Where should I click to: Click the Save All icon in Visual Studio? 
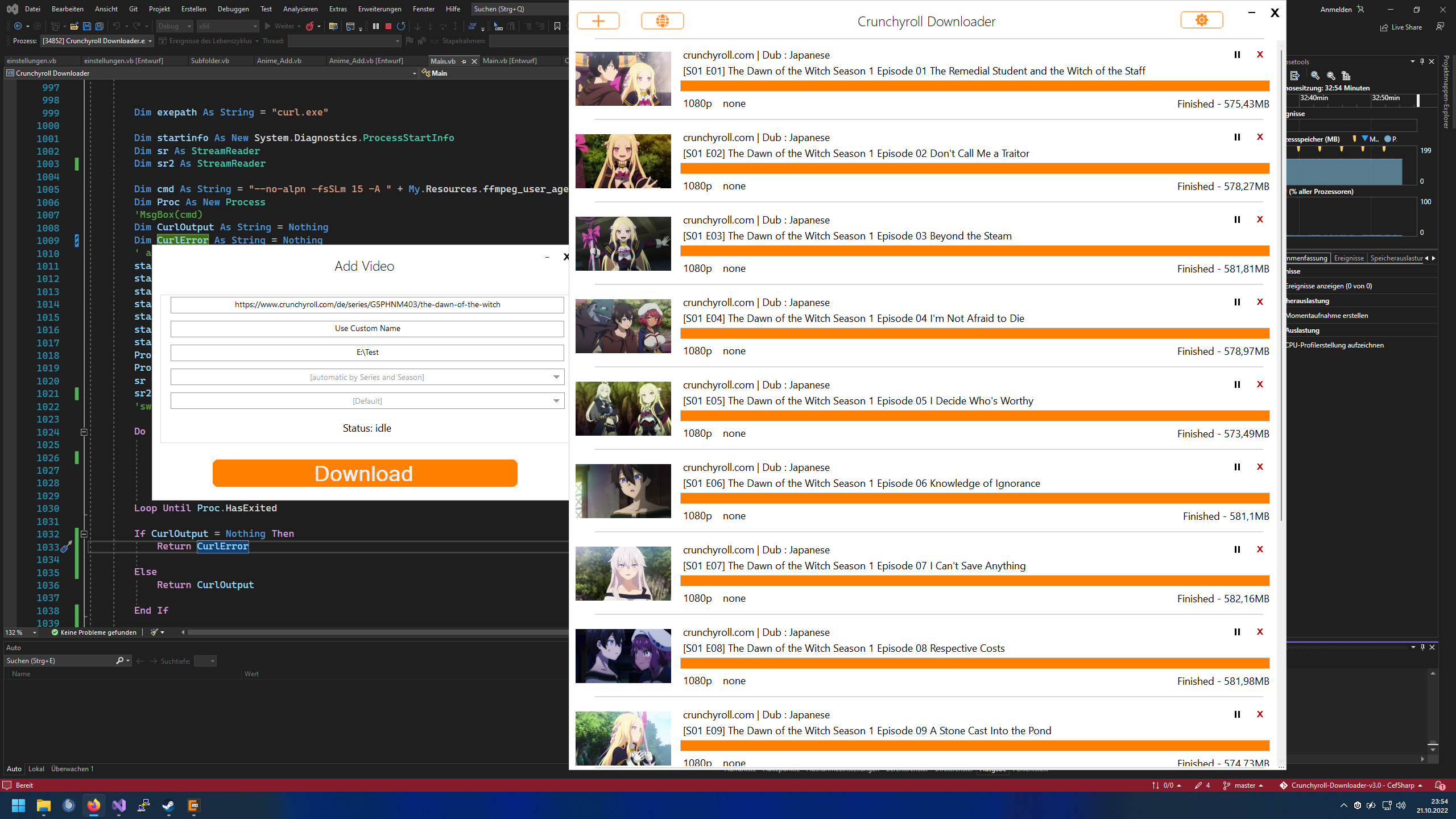100,26
